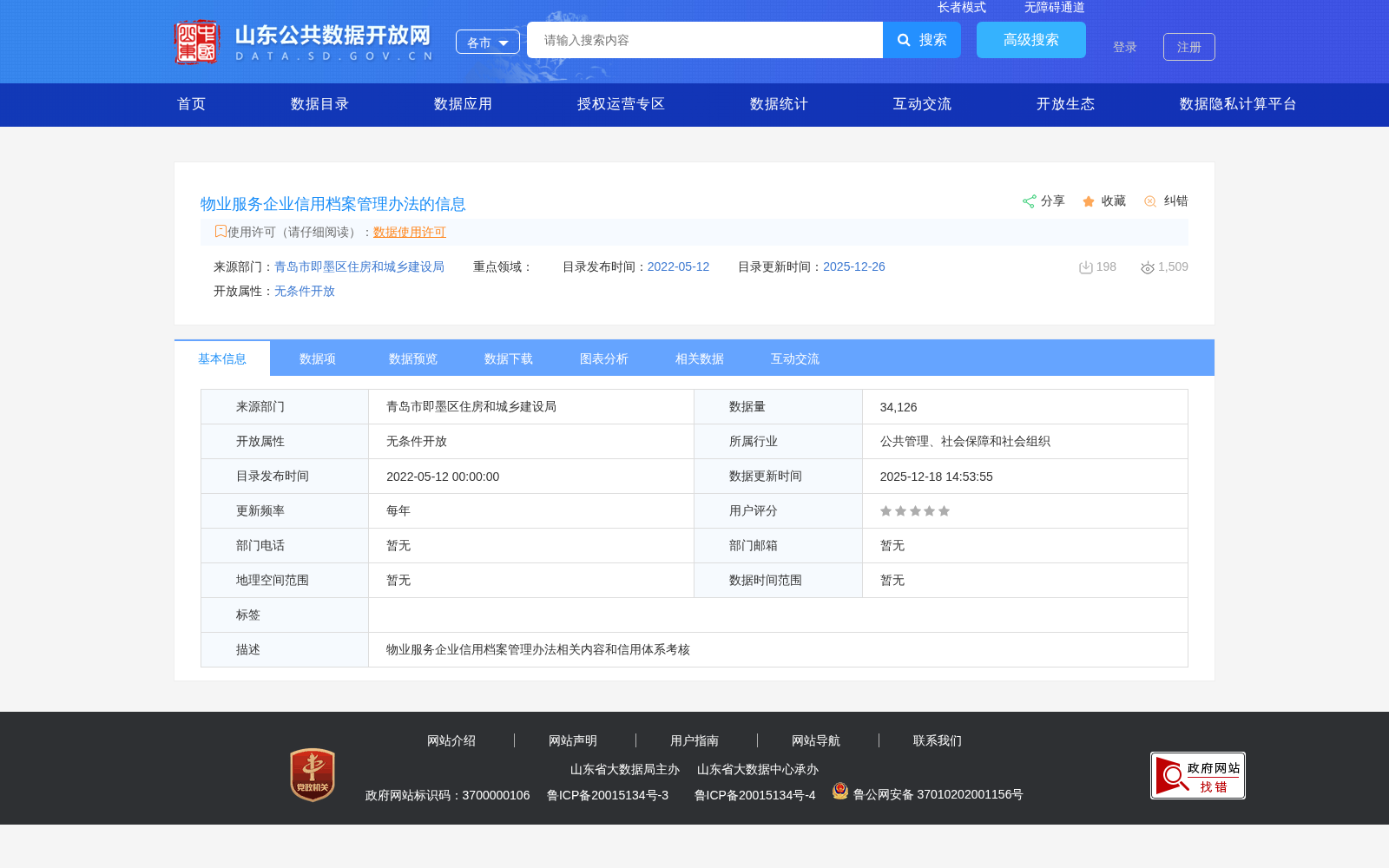Screen dimensions: 1389x868
Task: Open the 开放生态 menu item
Action: pos(1066,104)
